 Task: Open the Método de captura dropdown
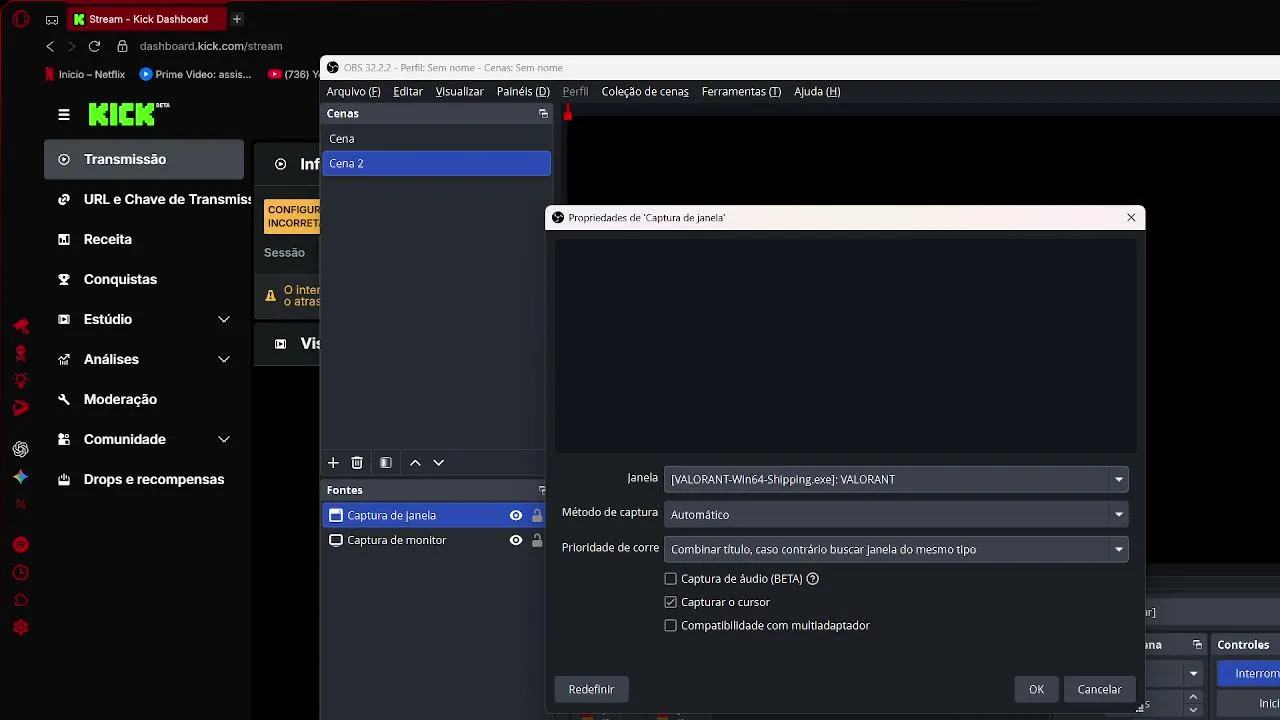(896, 514)
